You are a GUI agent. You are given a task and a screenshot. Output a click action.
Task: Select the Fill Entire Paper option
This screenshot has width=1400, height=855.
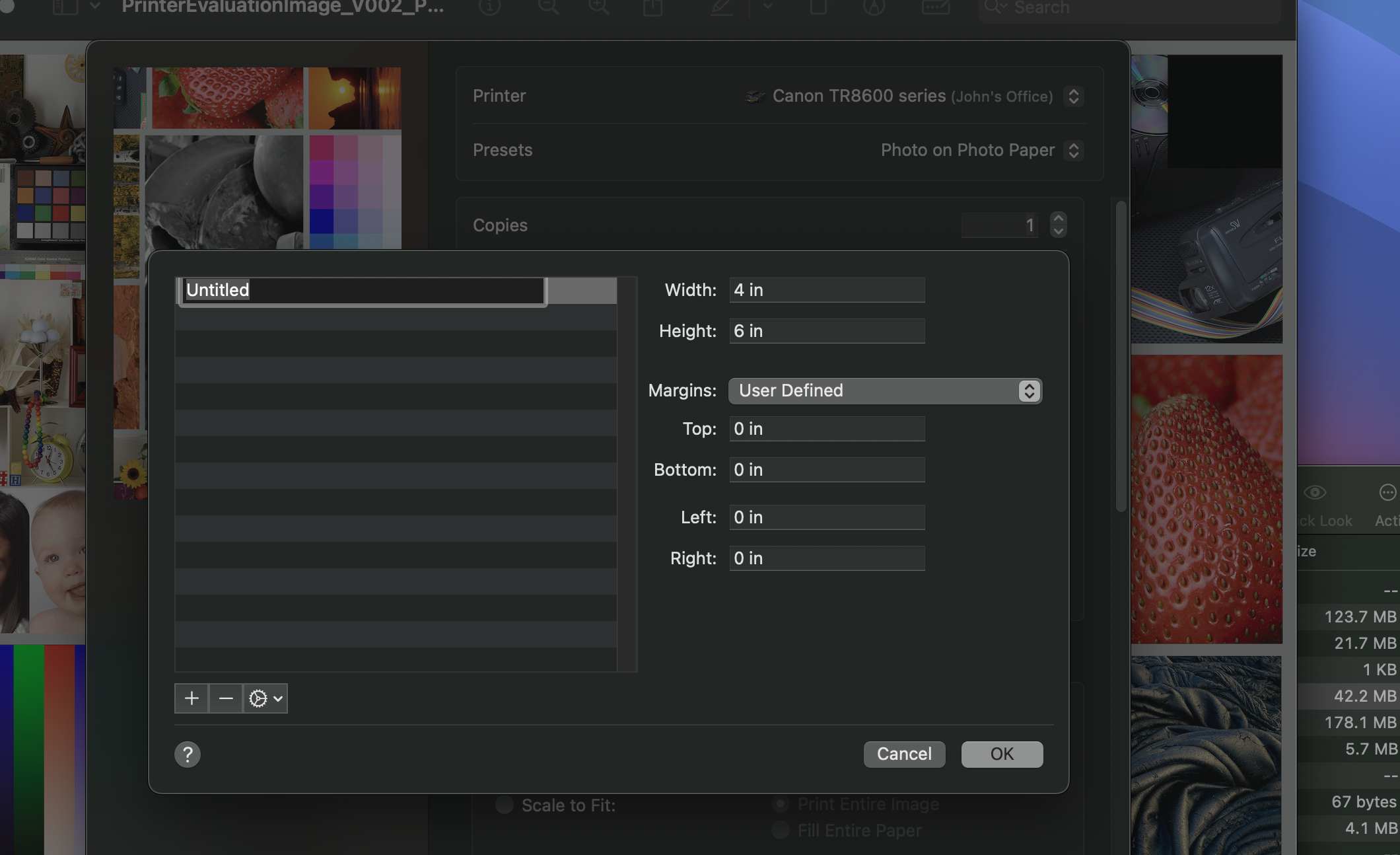tap(781, 830)
